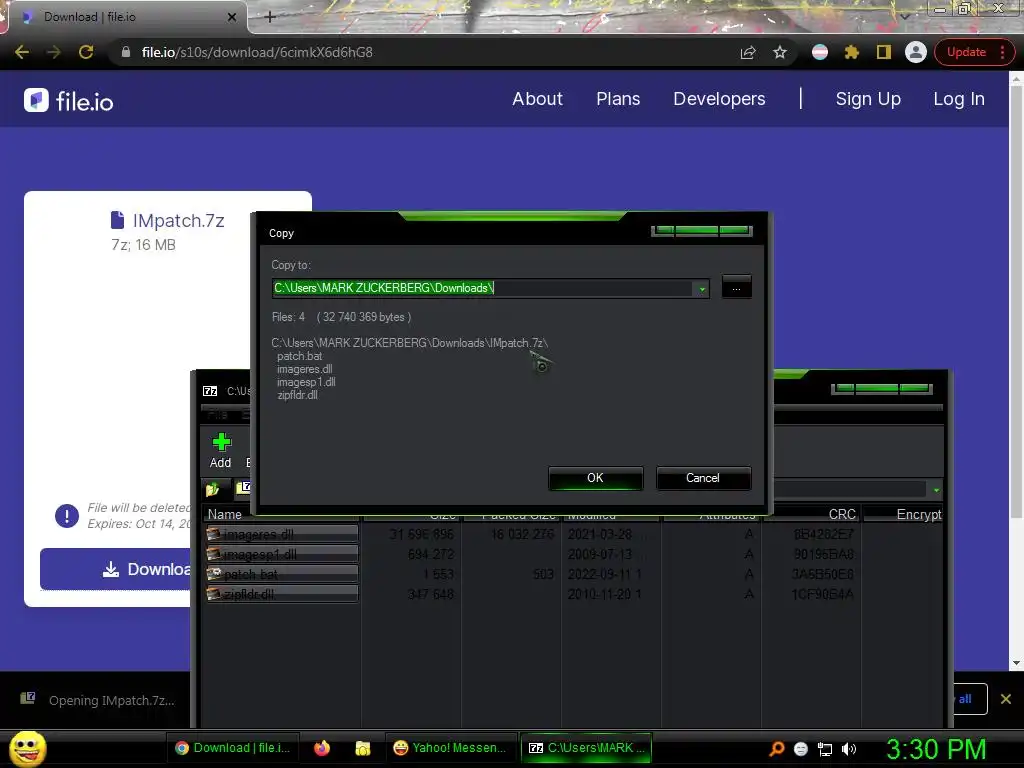Expand the Copy to path dropdown

(702, 288)
